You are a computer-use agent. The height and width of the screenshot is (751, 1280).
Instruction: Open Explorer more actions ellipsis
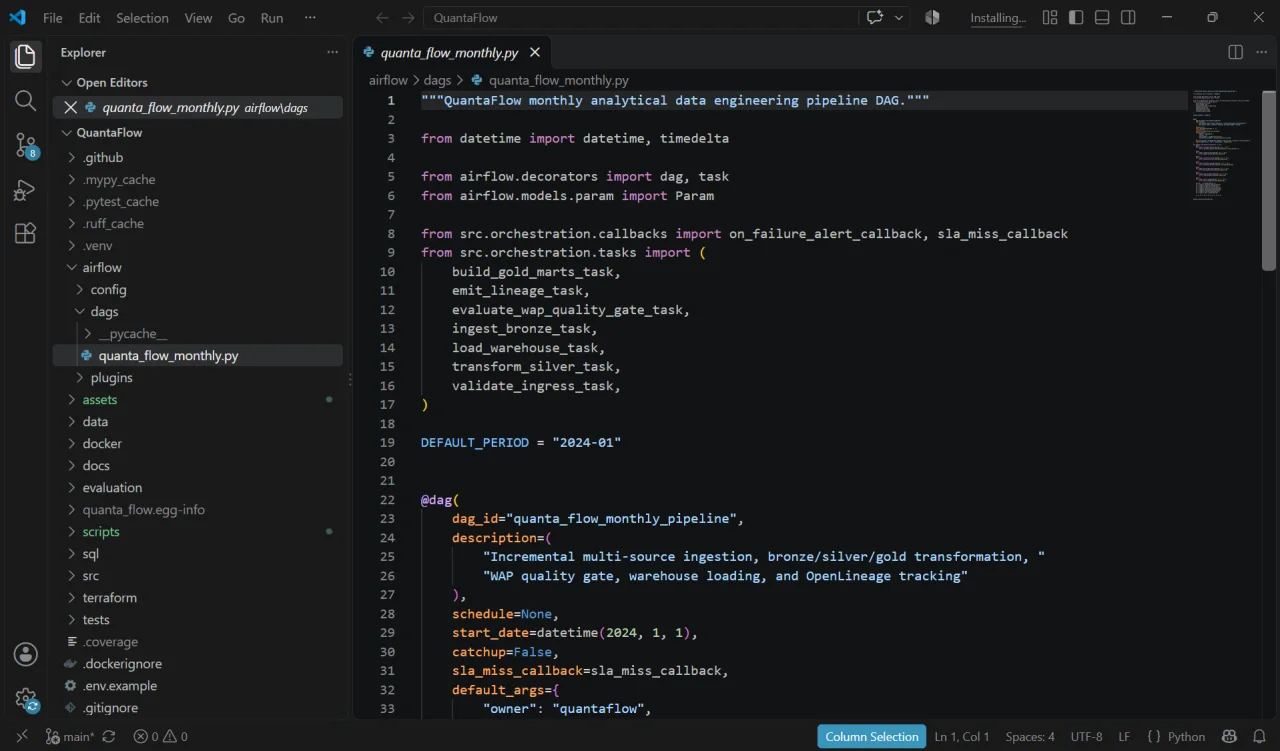coord(332,52)
